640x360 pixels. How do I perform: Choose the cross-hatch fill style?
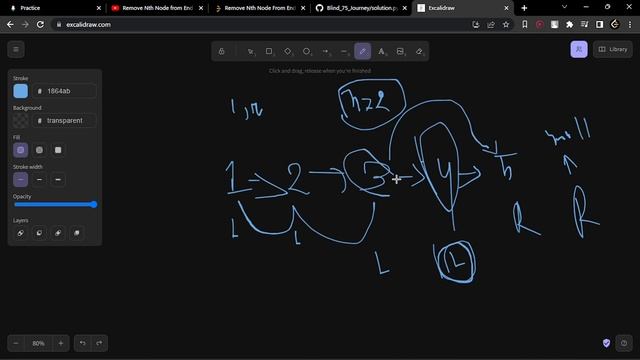(39, 150)
